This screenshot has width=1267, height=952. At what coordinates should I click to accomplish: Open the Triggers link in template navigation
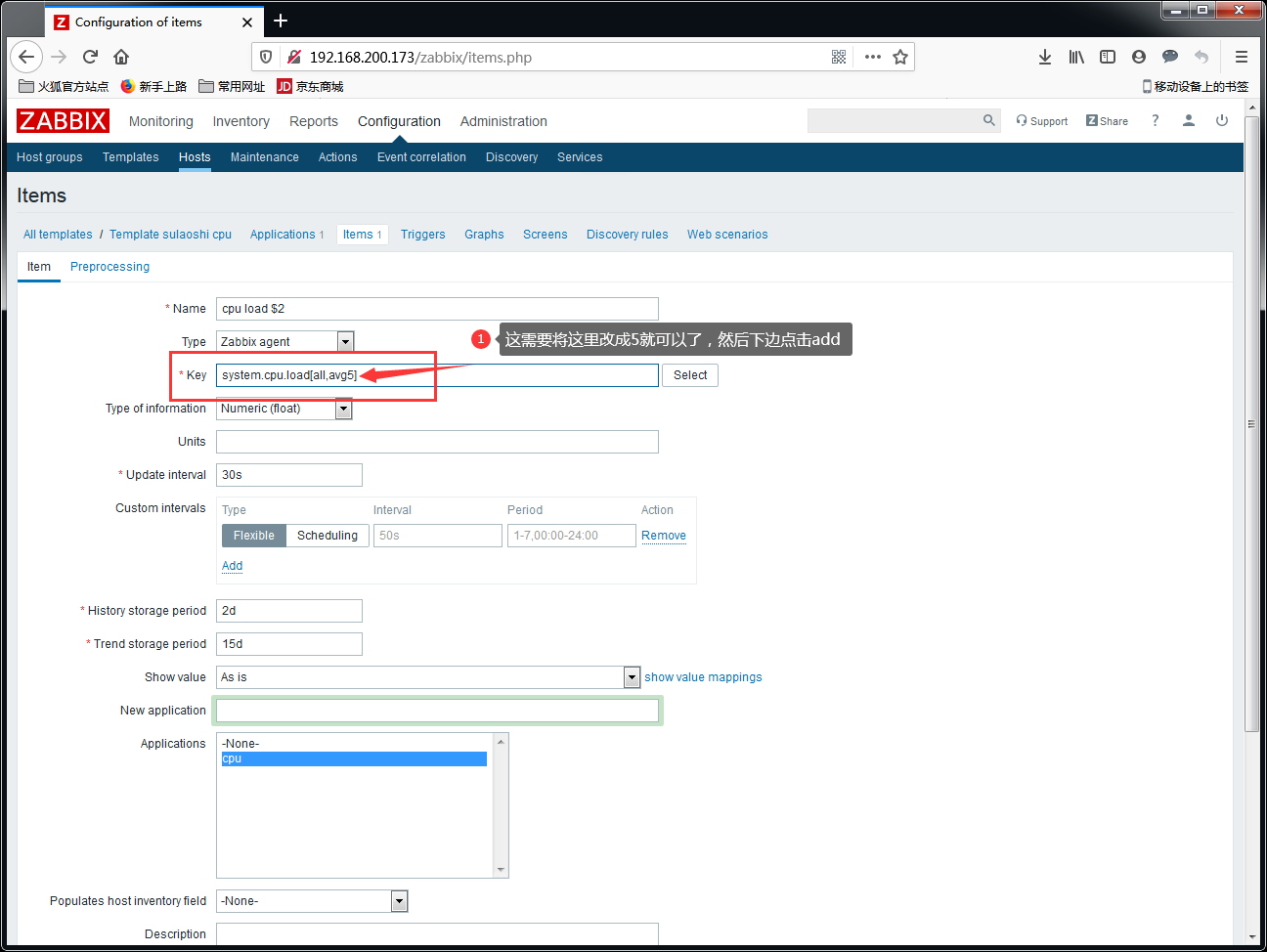422,235
